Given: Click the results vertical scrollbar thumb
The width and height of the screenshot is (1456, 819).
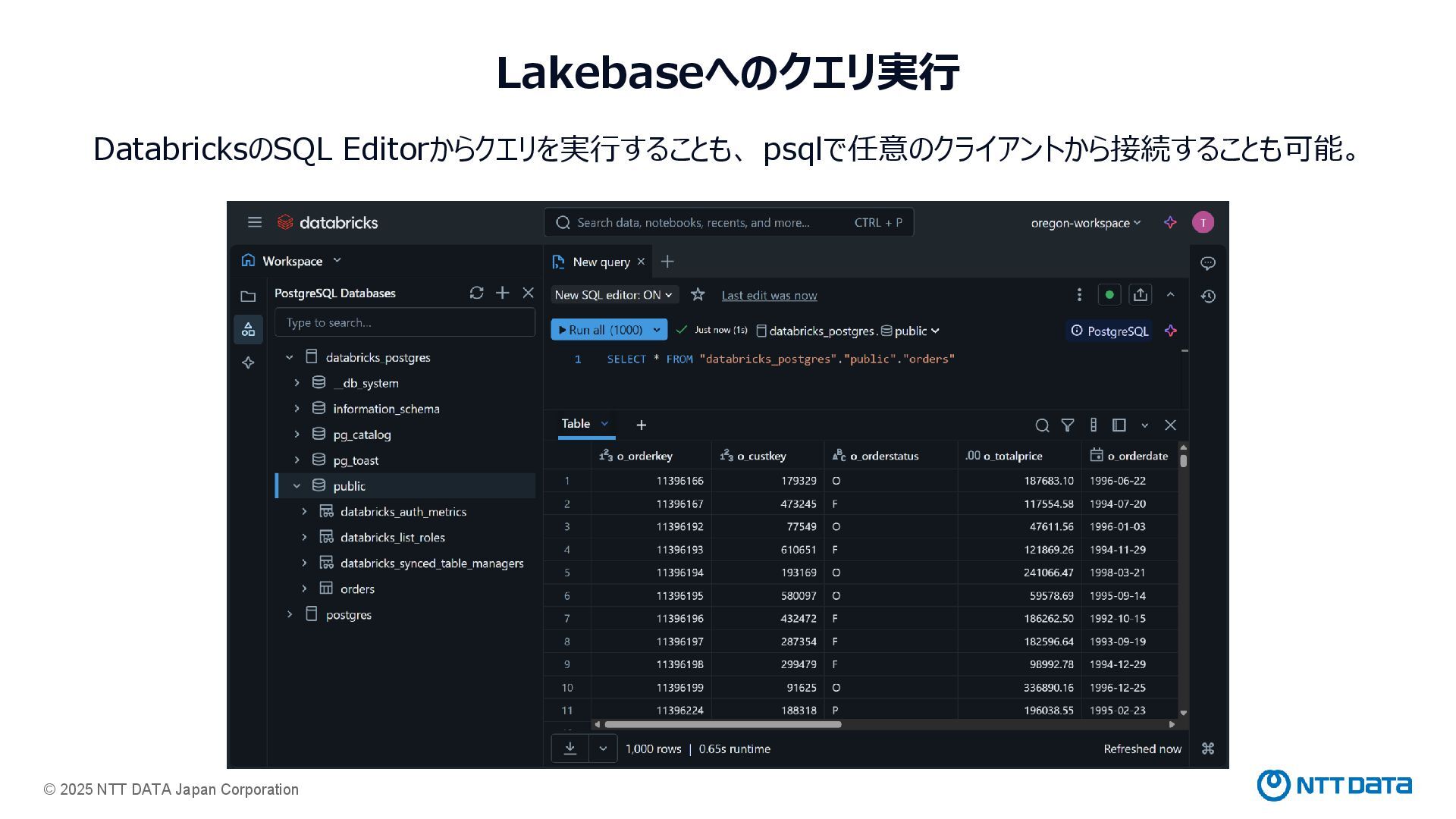Looking at the screenshot, I should point(1183,460).
